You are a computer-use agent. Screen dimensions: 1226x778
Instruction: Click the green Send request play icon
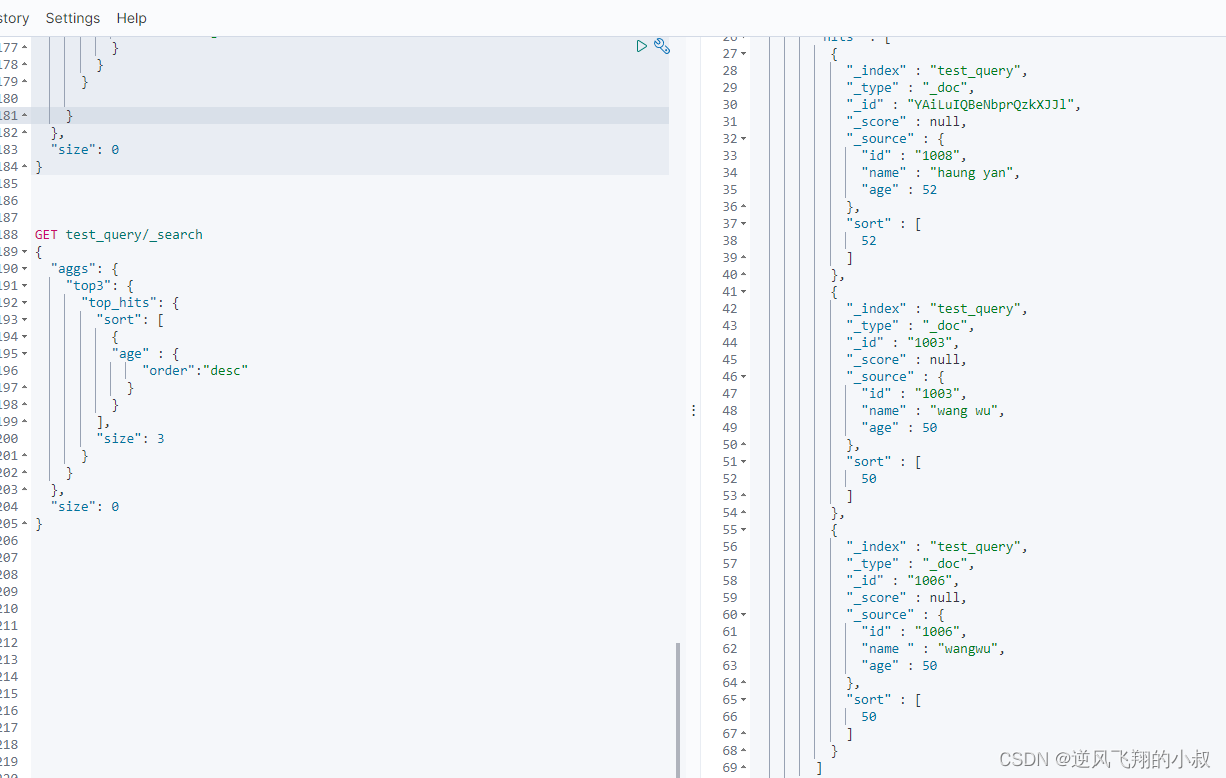tap(642, 46)
